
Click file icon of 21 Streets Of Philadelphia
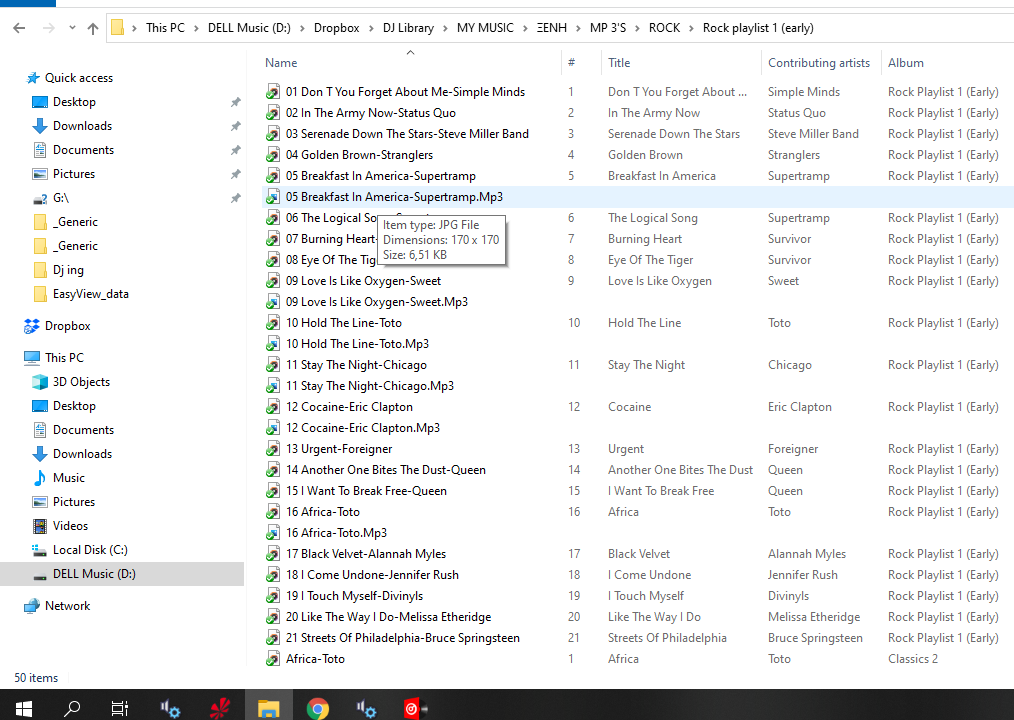(x=273, y=638)
